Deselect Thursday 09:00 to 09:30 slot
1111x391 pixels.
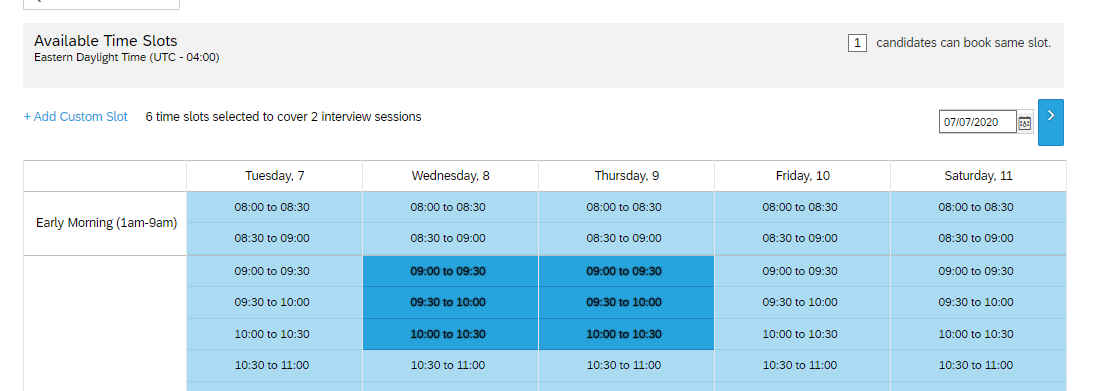coord(626,271)
